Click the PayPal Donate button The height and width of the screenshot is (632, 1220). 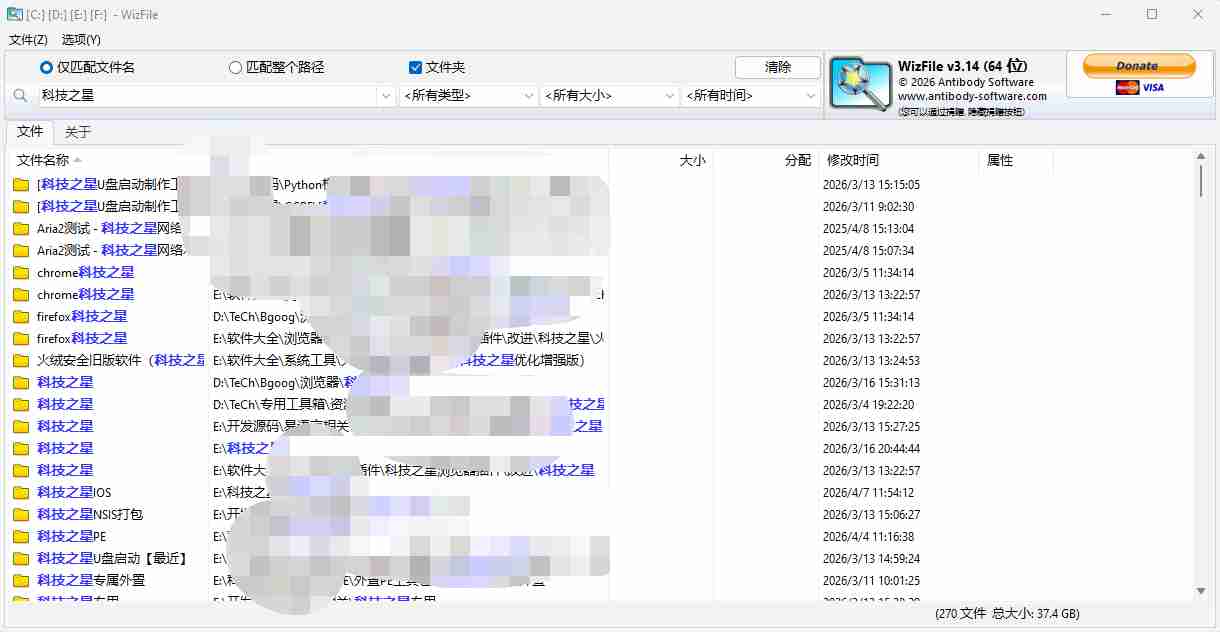point(1139,66)
